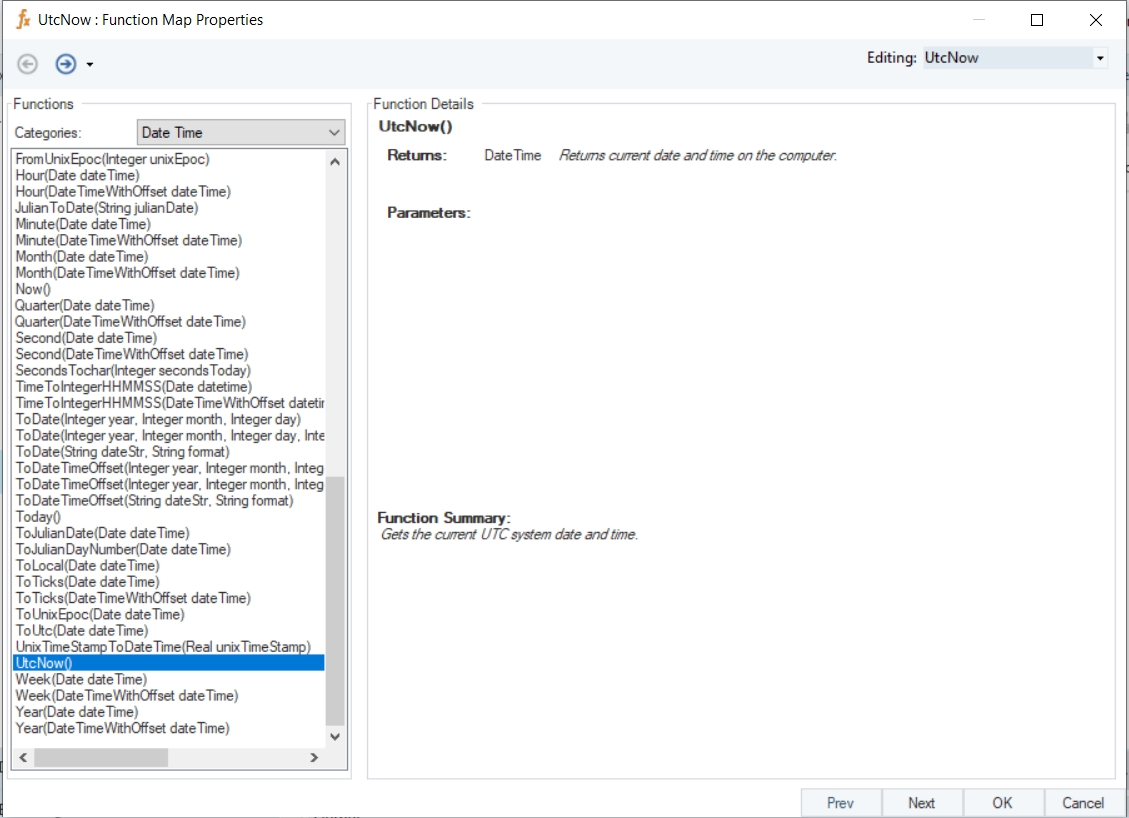Select Today() in the functions list
This screenshot has width=1129, height=818.
38,517
